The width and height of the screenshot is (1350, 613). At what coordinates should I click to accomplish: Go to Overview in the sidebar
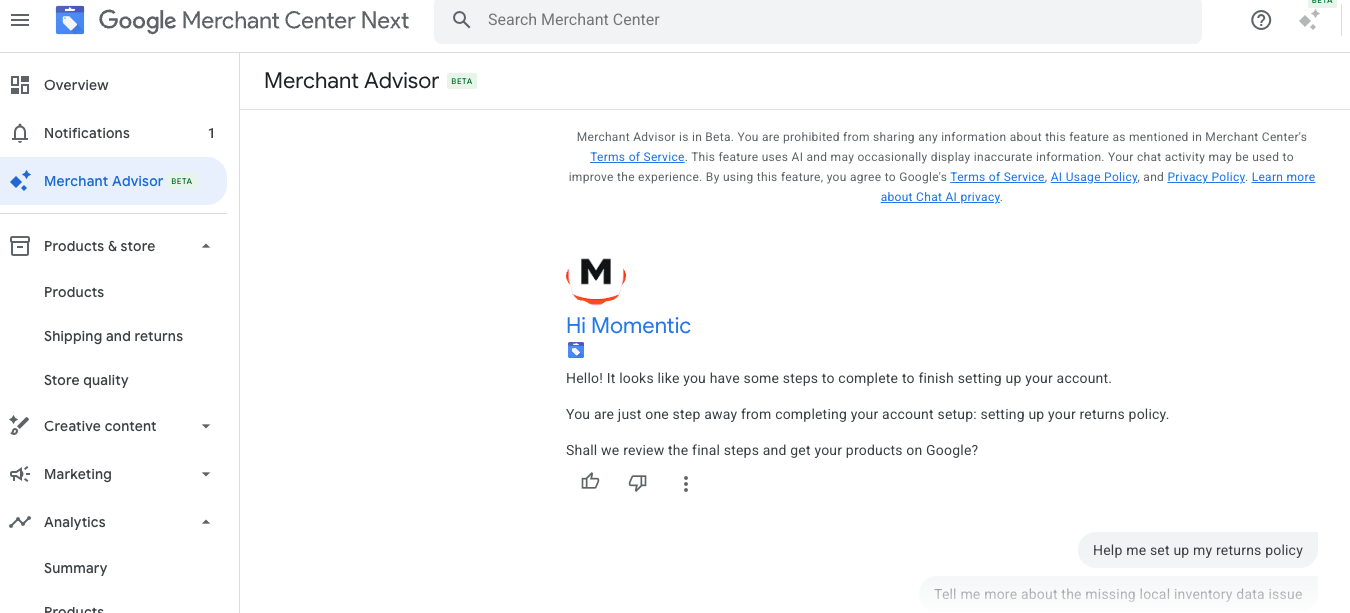tap(114, 85)
